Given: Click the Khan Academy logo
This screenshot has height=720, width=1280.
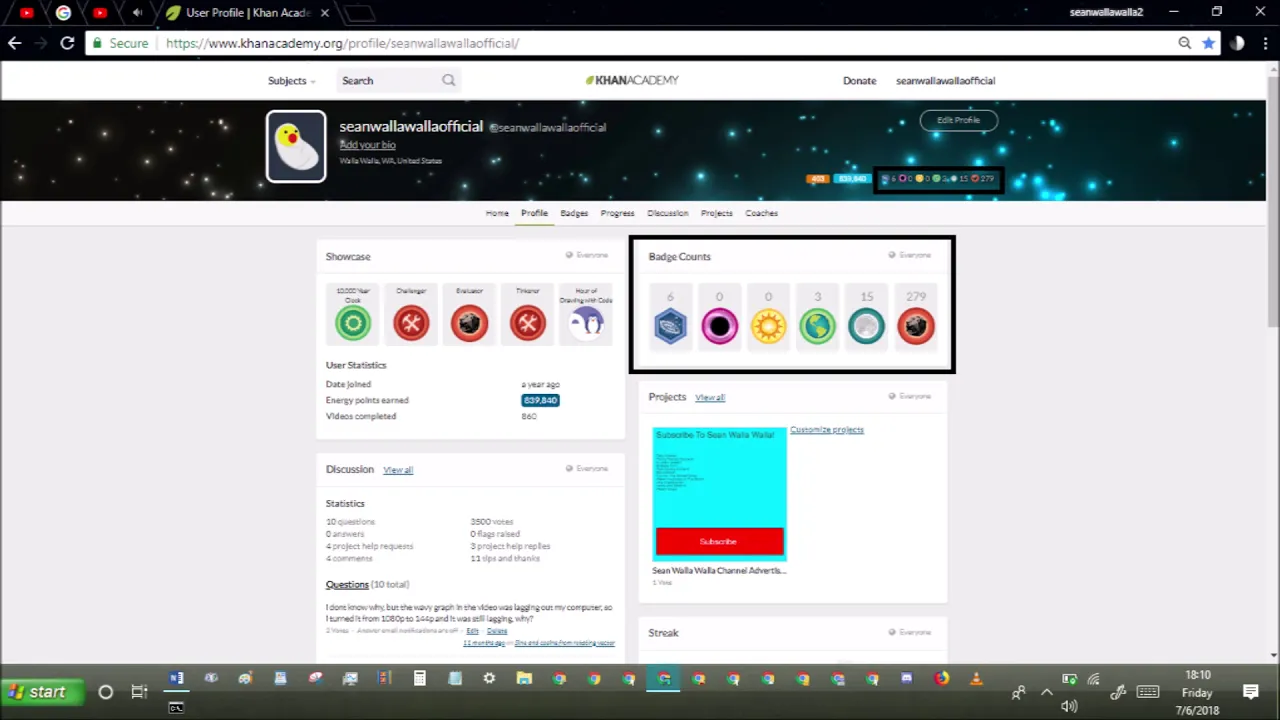Looking at the screenshot, I should pos(632,80).
